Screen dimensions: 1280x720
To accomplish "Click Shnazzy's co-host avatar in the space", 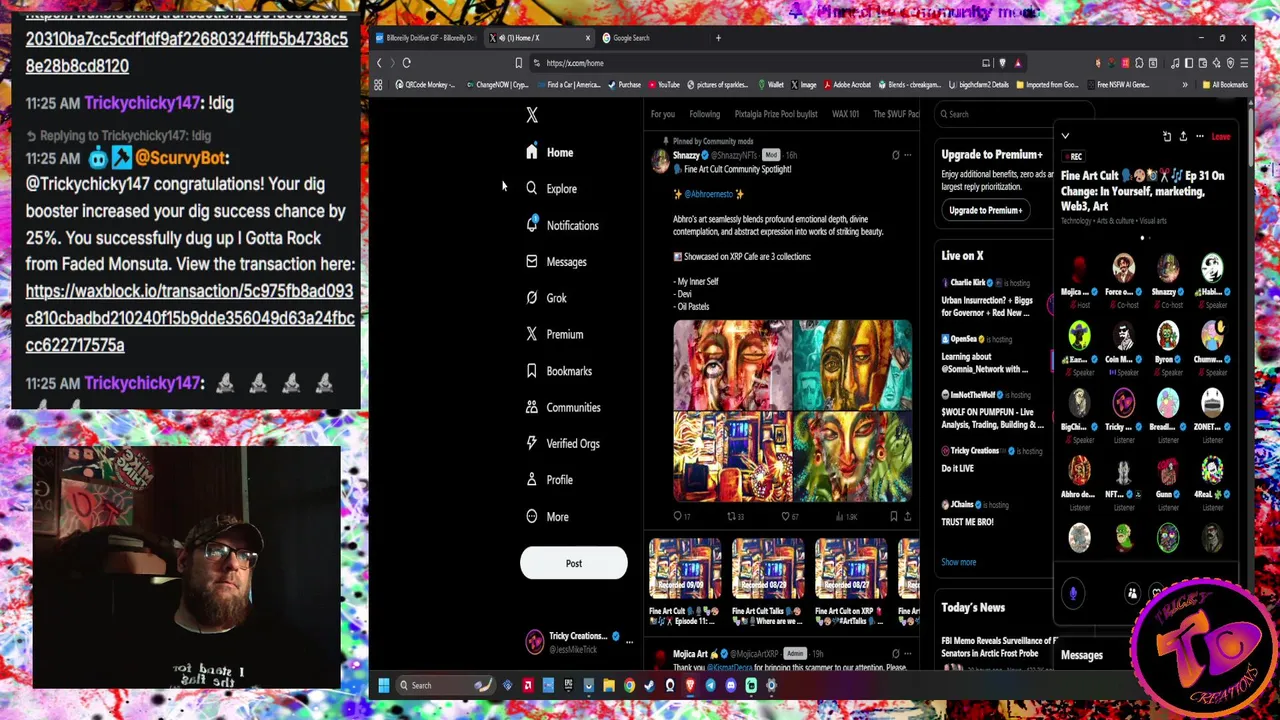I will [1168, 268].
